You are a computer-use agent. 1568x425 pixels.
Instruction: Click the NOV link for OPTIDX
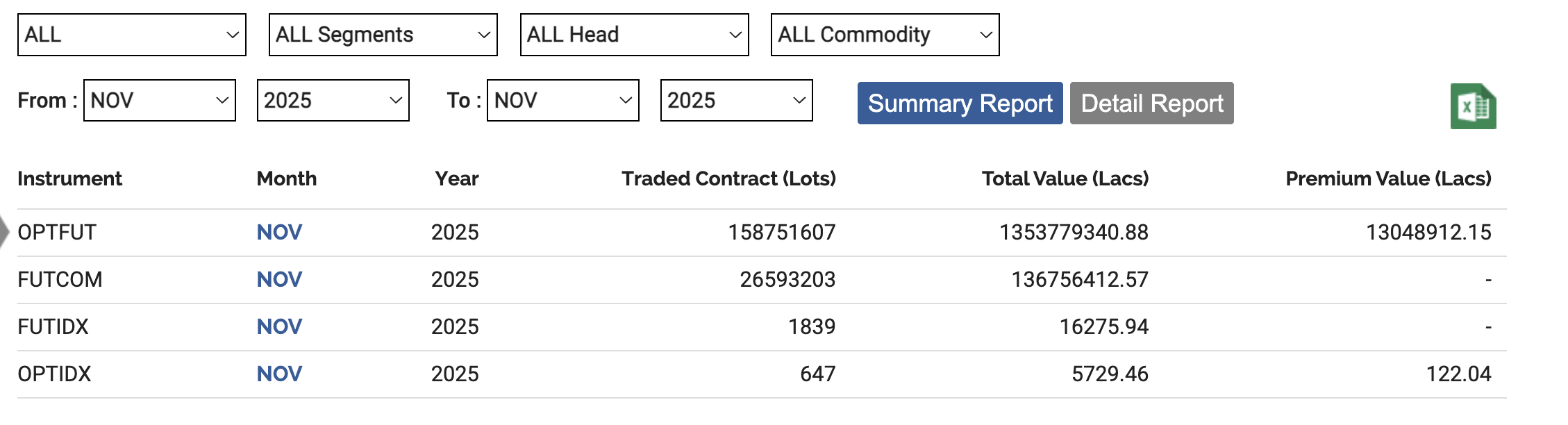(279, 374)
